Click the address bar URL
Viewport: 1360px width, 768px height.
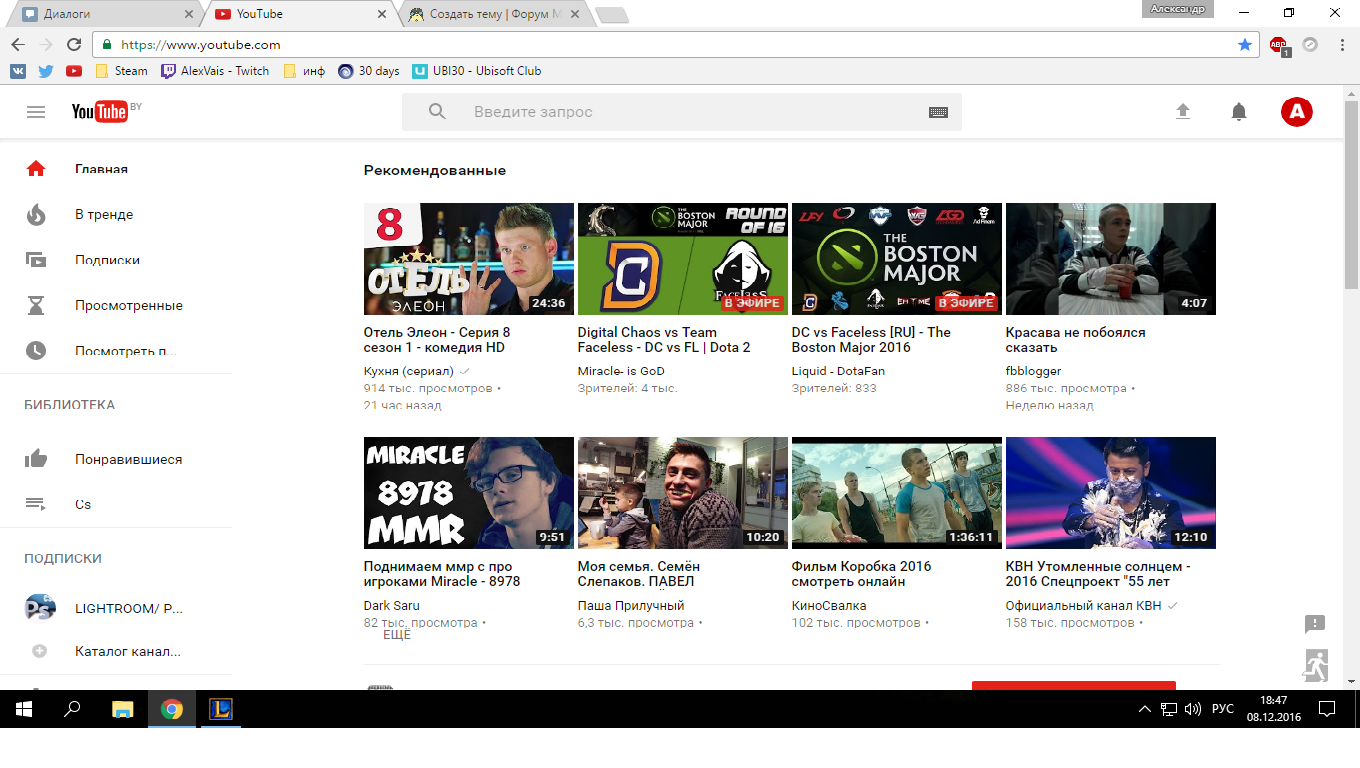(201, 44)
